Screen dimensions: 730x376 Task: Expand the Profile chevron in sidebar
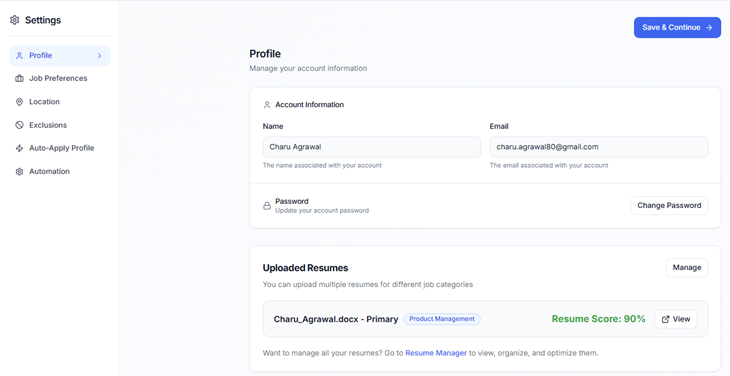pyautogui.click(x=99, y=56)
